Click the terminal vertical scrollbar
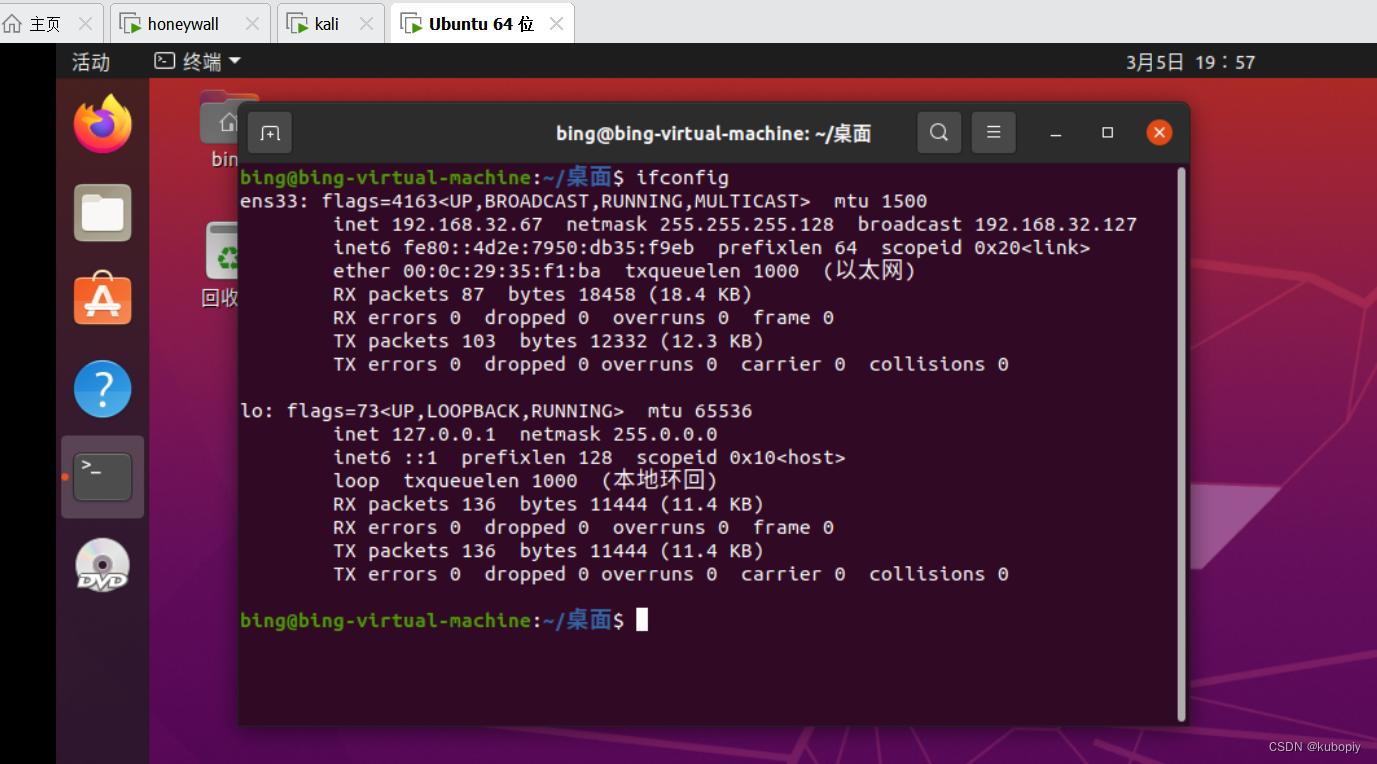This screenshot has height=764, width=1377. point(1181,443)
